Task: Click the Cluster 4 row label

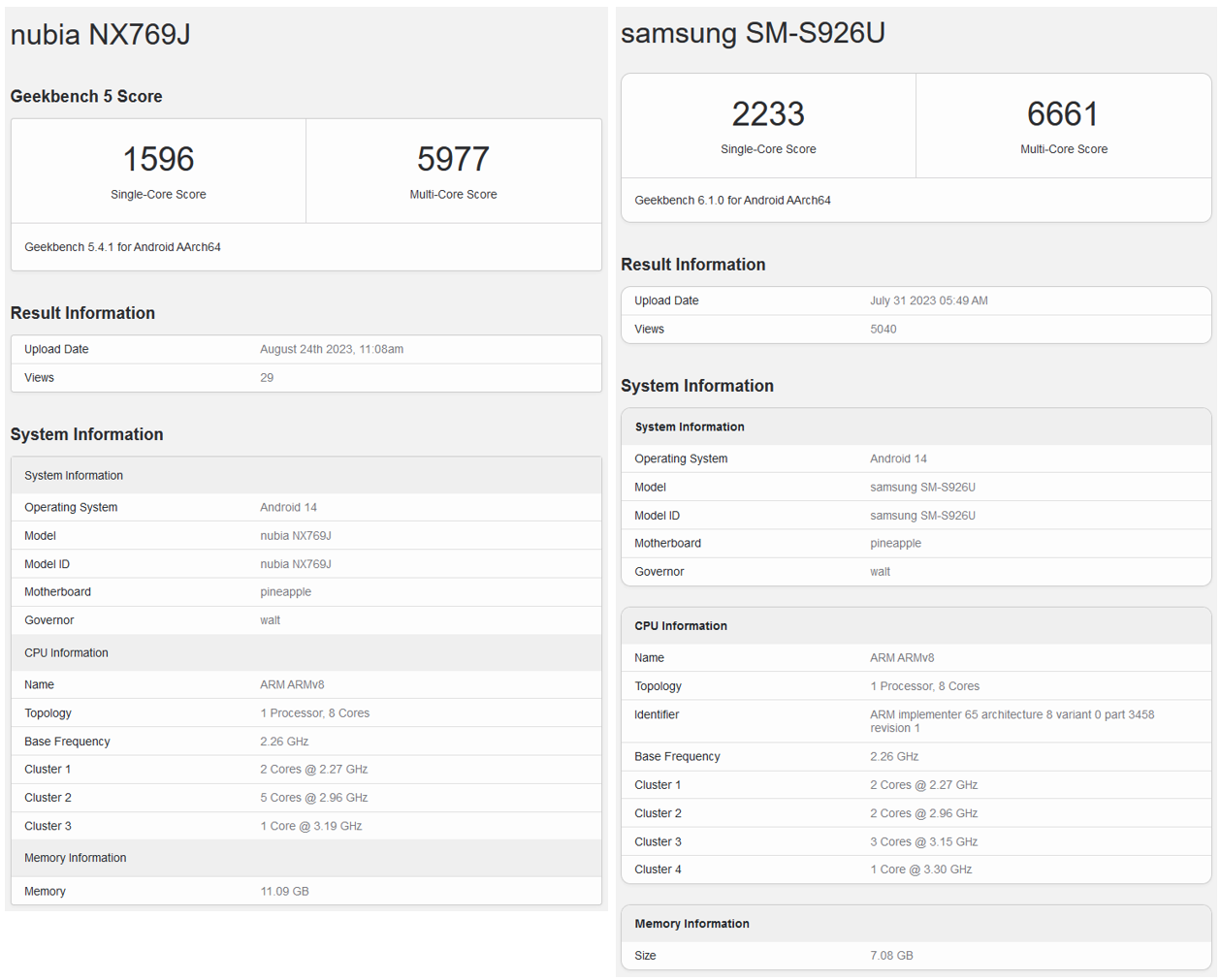Action: 658,869
